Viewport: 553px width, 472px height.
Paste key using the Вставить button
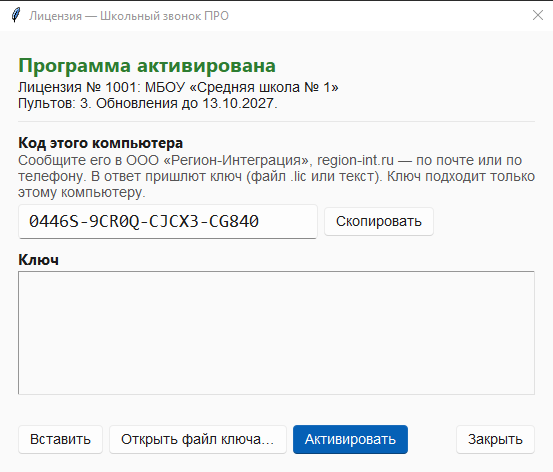(60, 440)
